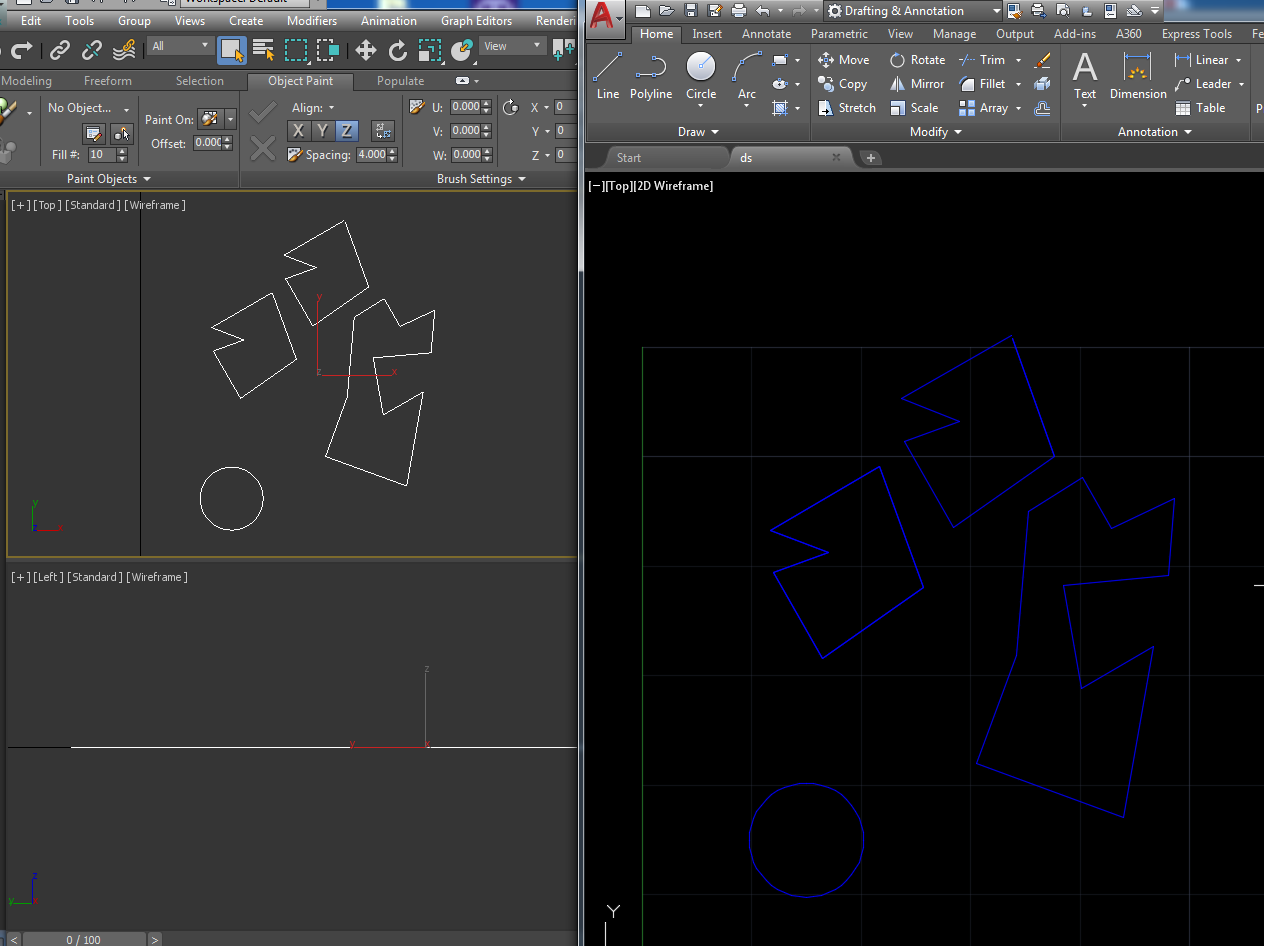Click the Stretch command in the Modify panel

coord(847,108)
